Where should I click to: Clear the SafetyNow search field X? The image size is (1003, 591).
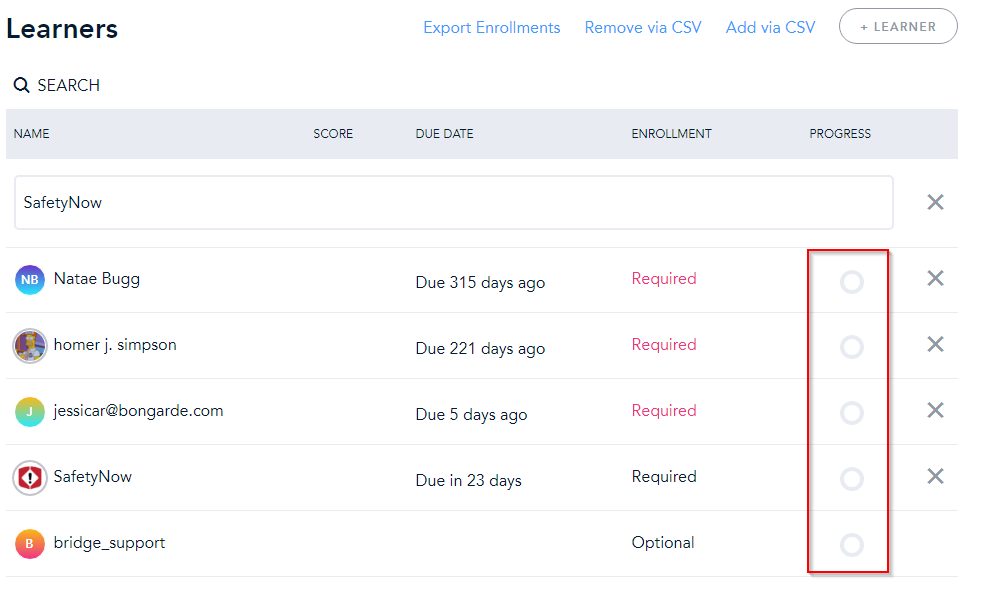935,202
